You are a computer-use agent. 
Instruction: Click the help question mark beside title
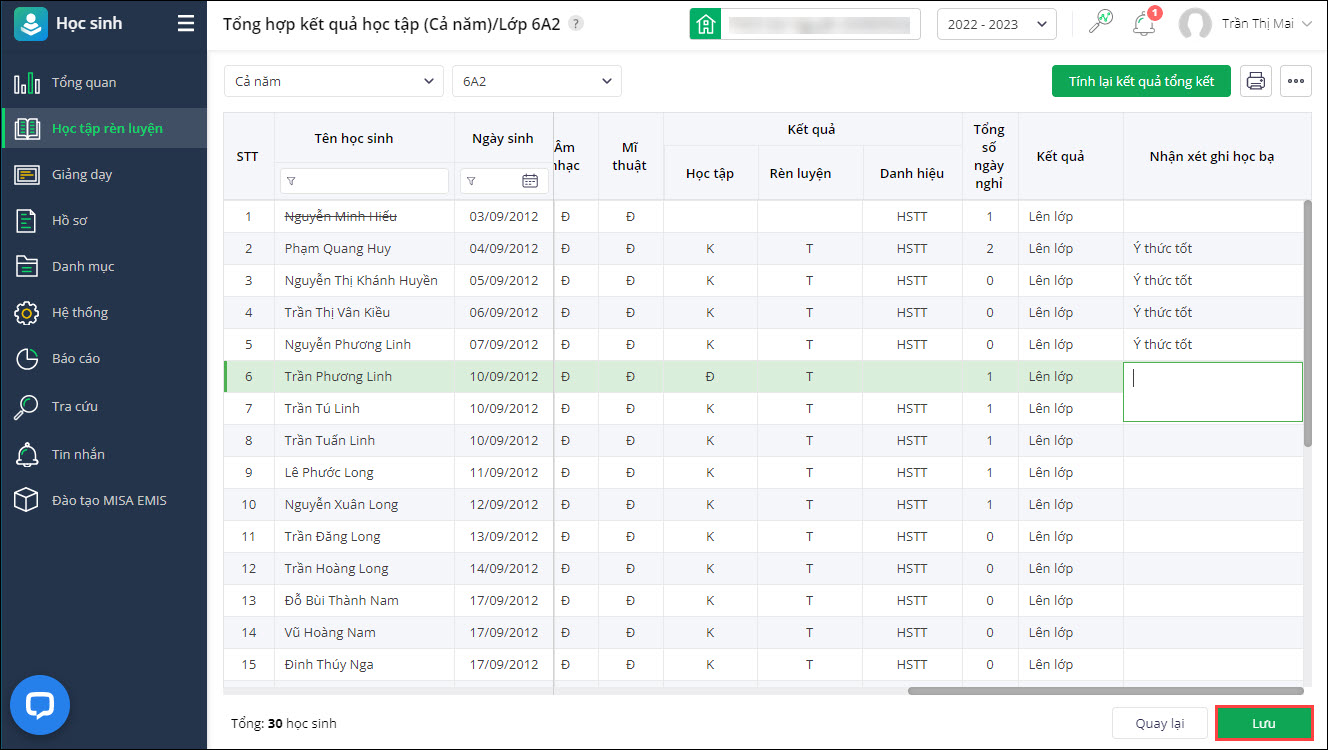click(576, 24)
